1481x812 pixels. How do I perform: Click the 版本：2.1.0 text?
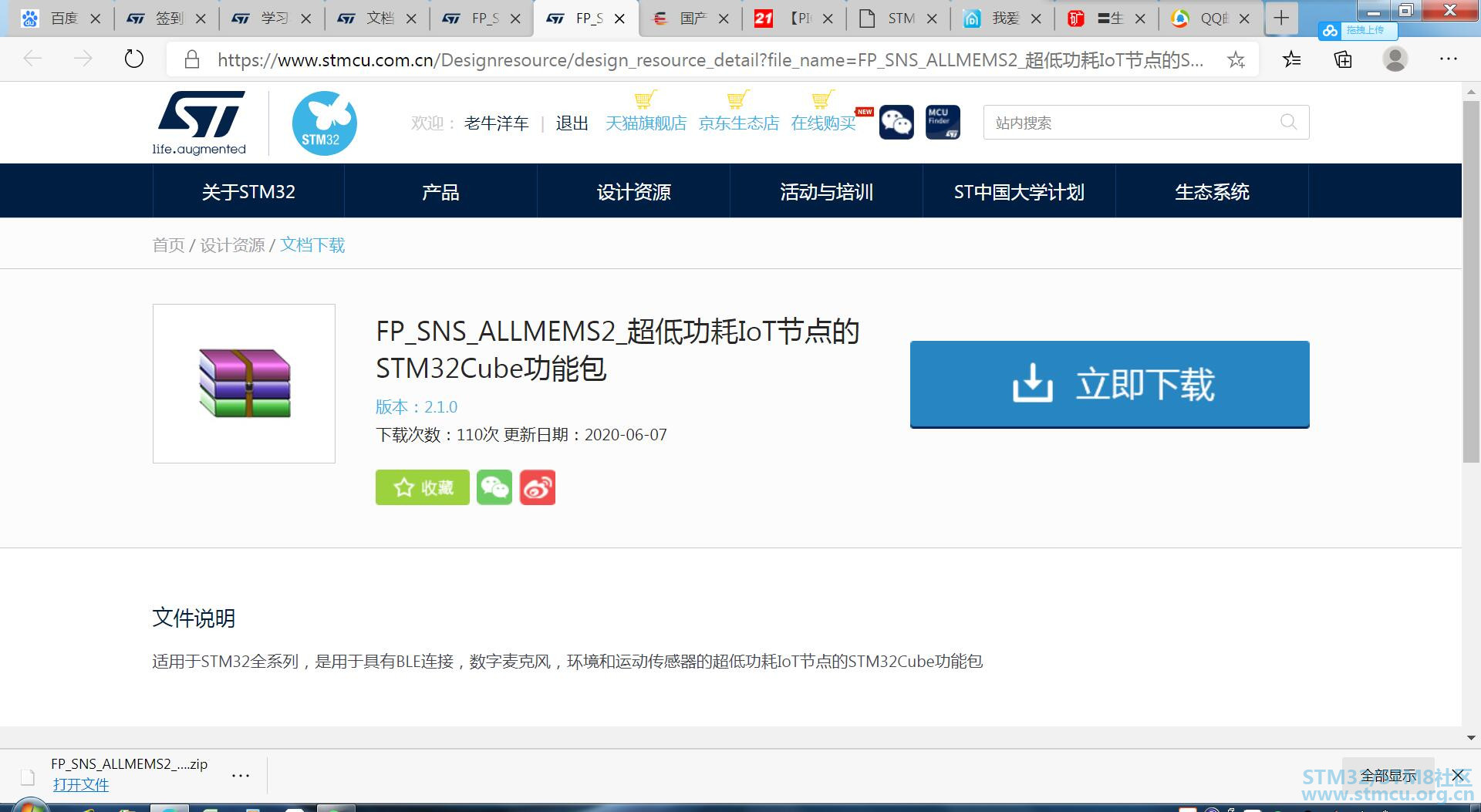417,406
